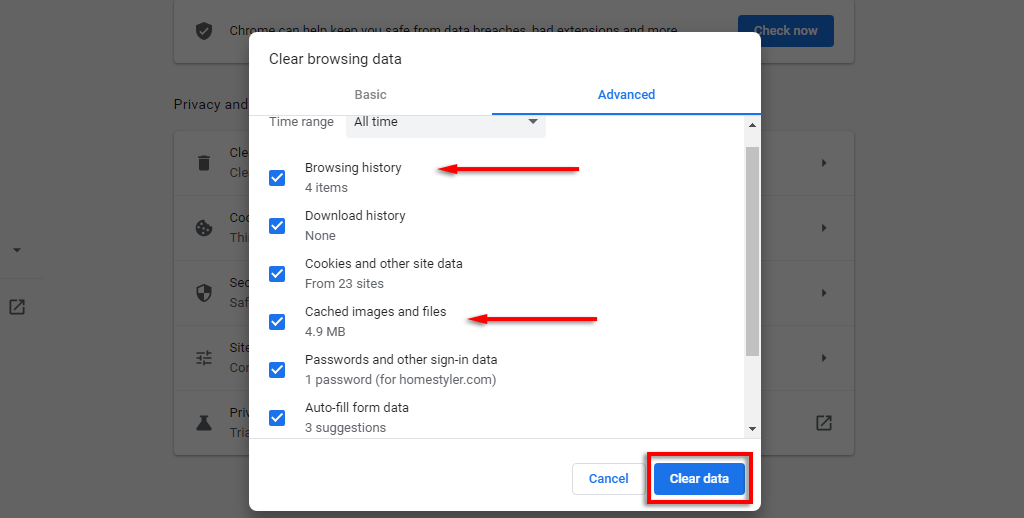
Task: Click the privacy sandbox flask icon
Action: (204, 423)
